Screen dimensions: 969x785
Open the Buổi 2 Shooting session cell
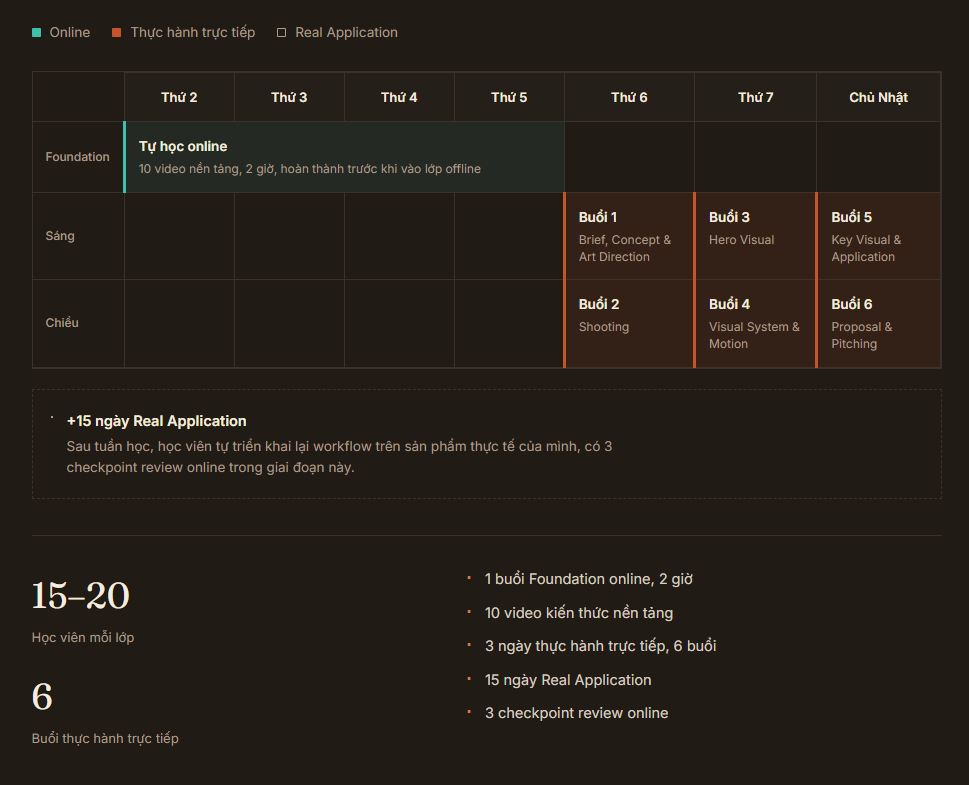tap(628, 324)
